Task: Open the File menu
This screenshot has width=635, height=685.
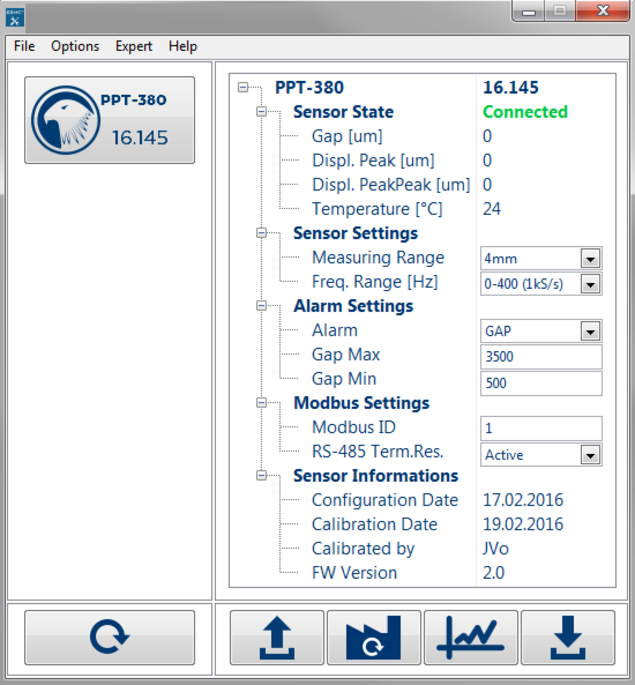Action: click(x=24, y=46)
